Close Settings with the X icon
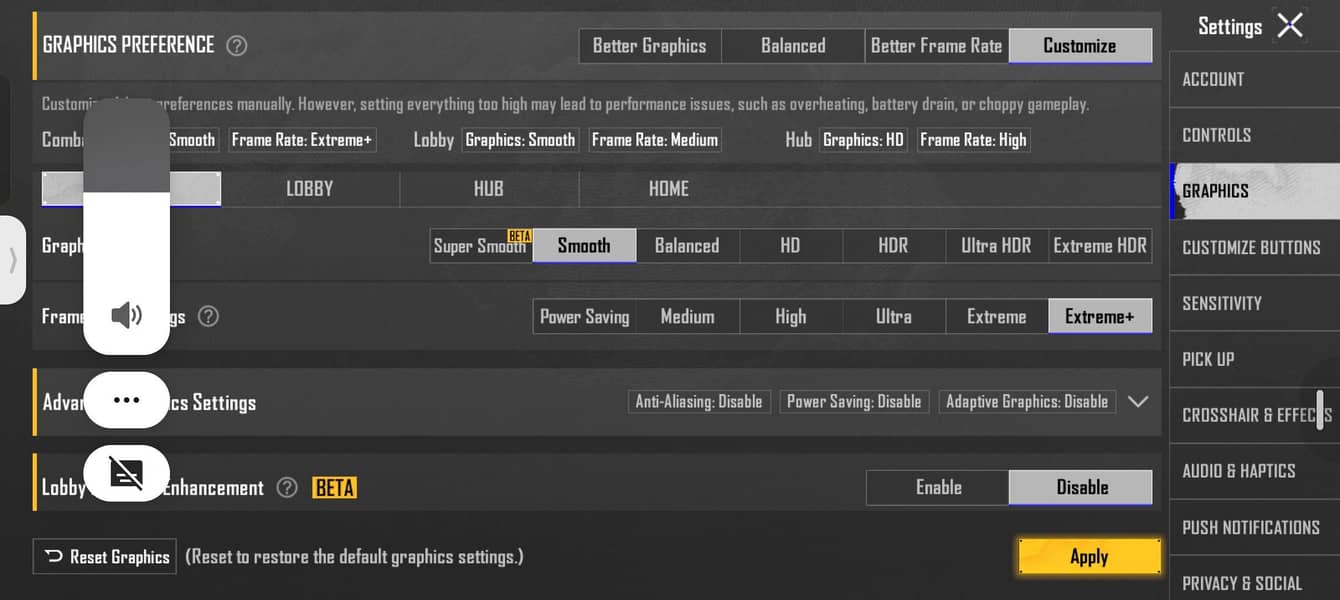 1290,26
